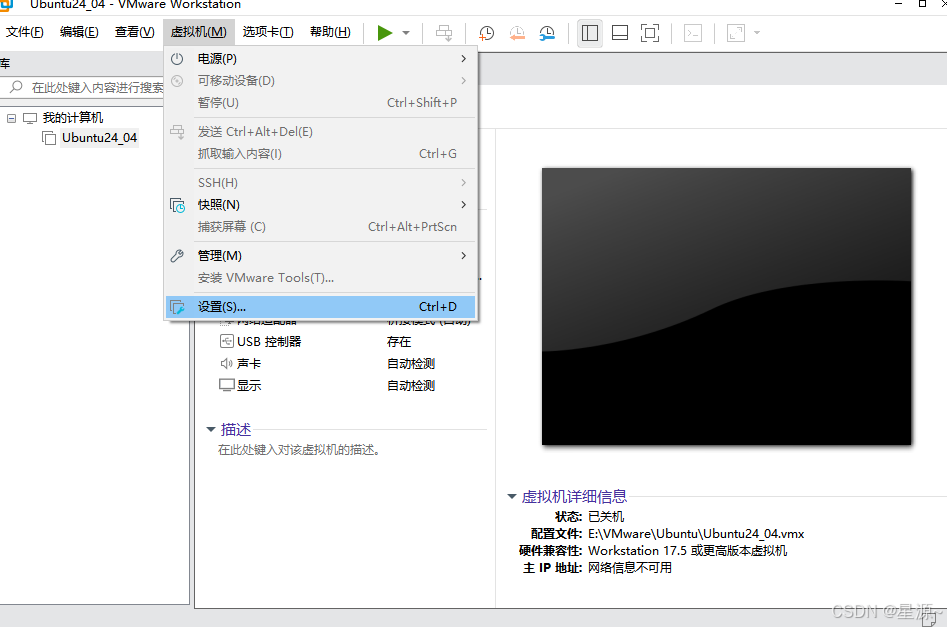Click SSH(H) menu item
This screenshot has width=947, height=627.
320,182
